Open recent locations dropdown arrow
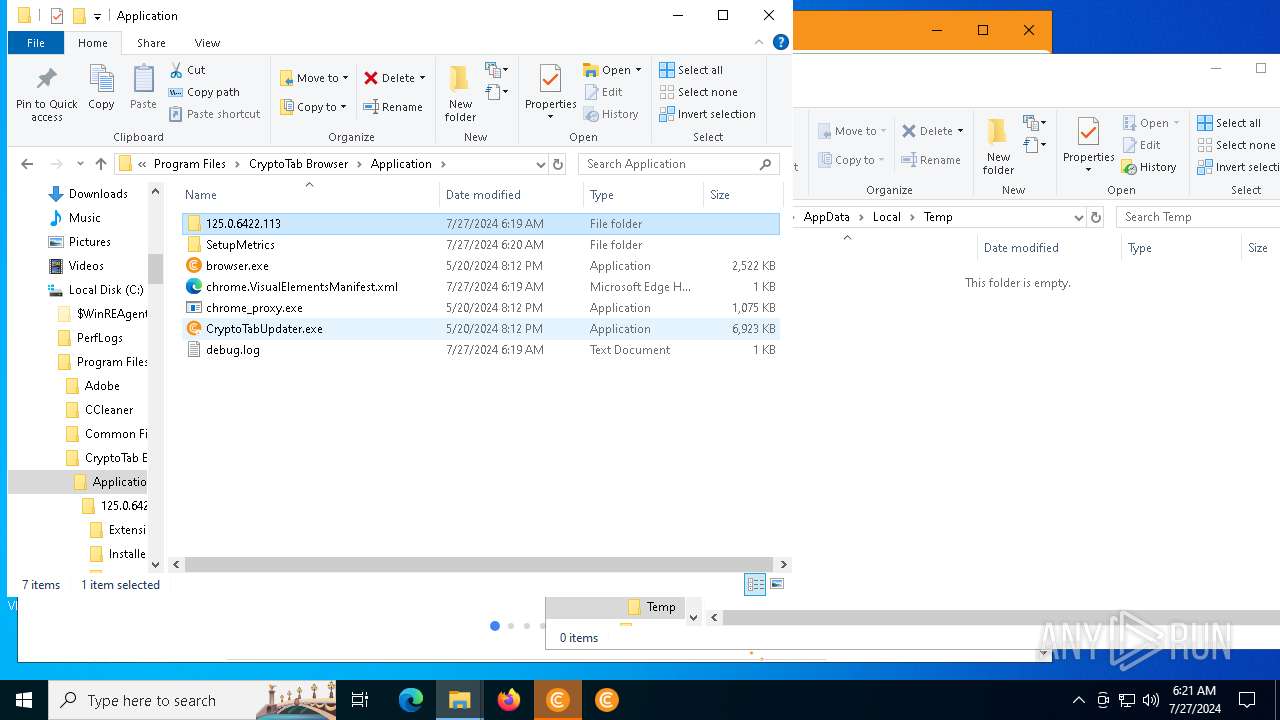1280x720 pixels. [80, 164]
